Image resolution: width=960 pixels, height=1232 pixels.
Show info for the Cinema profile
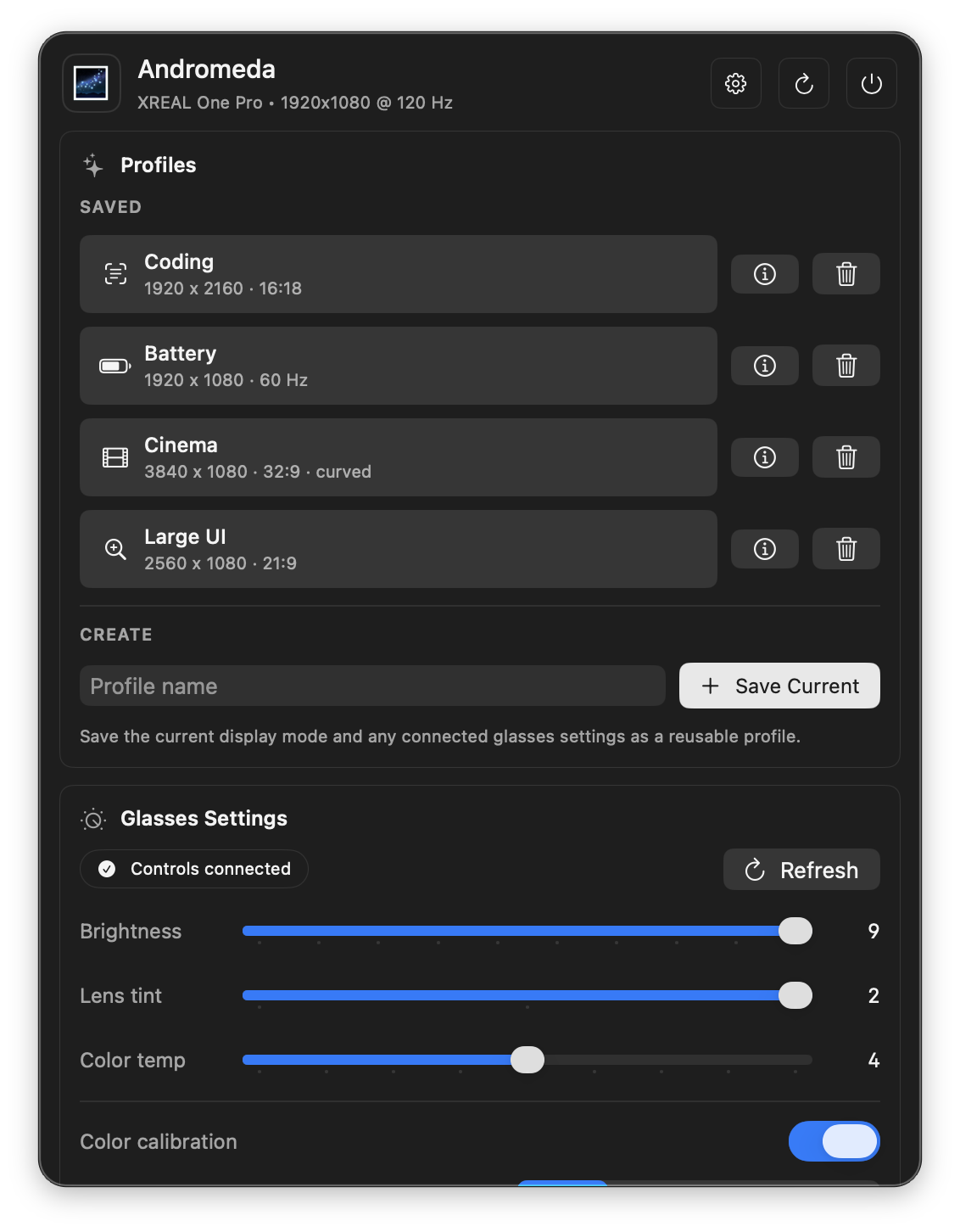click(x=764, y=457)
